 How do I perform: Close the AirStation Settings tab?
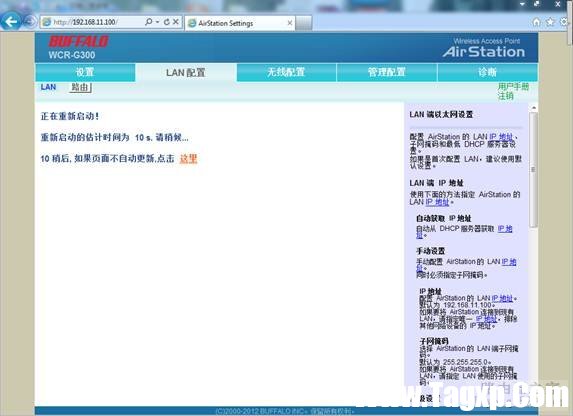coord(290,23)
